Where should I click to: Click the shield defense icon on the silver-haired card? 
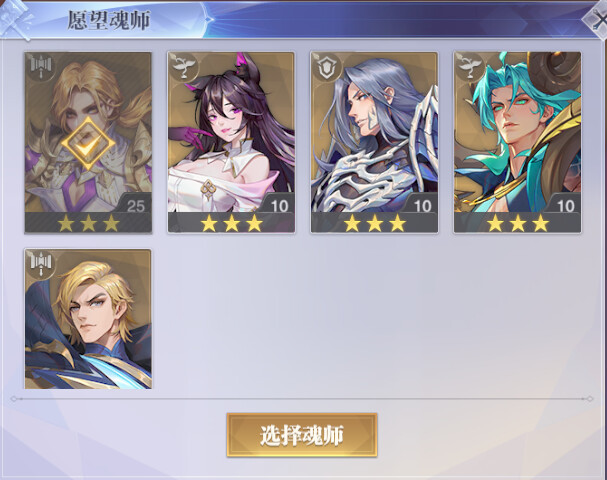(327, 67)
